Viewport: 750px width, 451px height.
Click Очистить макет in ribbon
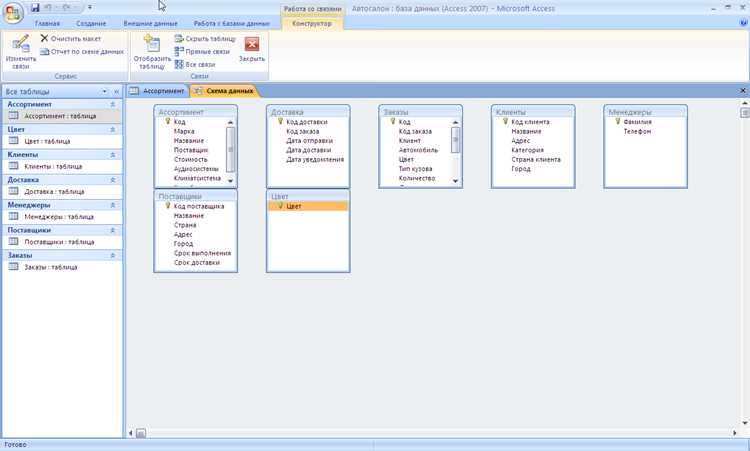71,38
